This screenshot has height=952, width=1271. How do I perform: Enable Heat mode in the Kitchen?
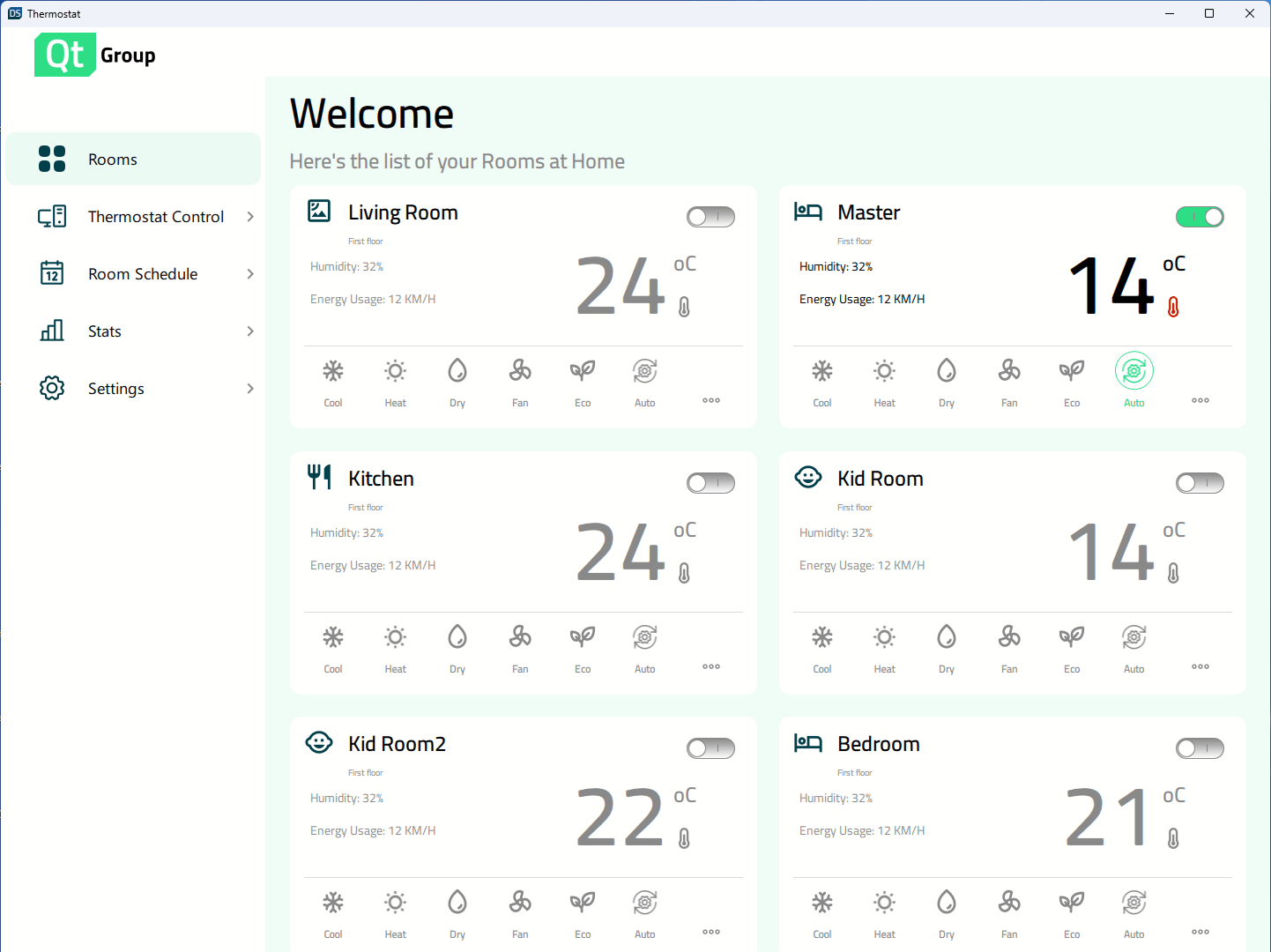coord(395,647)
